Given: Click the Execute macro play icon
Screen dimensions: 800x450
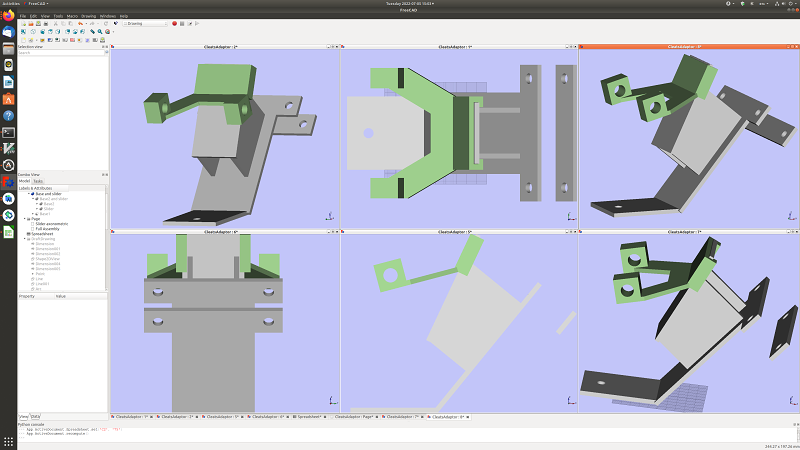Looking at the screenshot, I should click(x=198, y=23).
